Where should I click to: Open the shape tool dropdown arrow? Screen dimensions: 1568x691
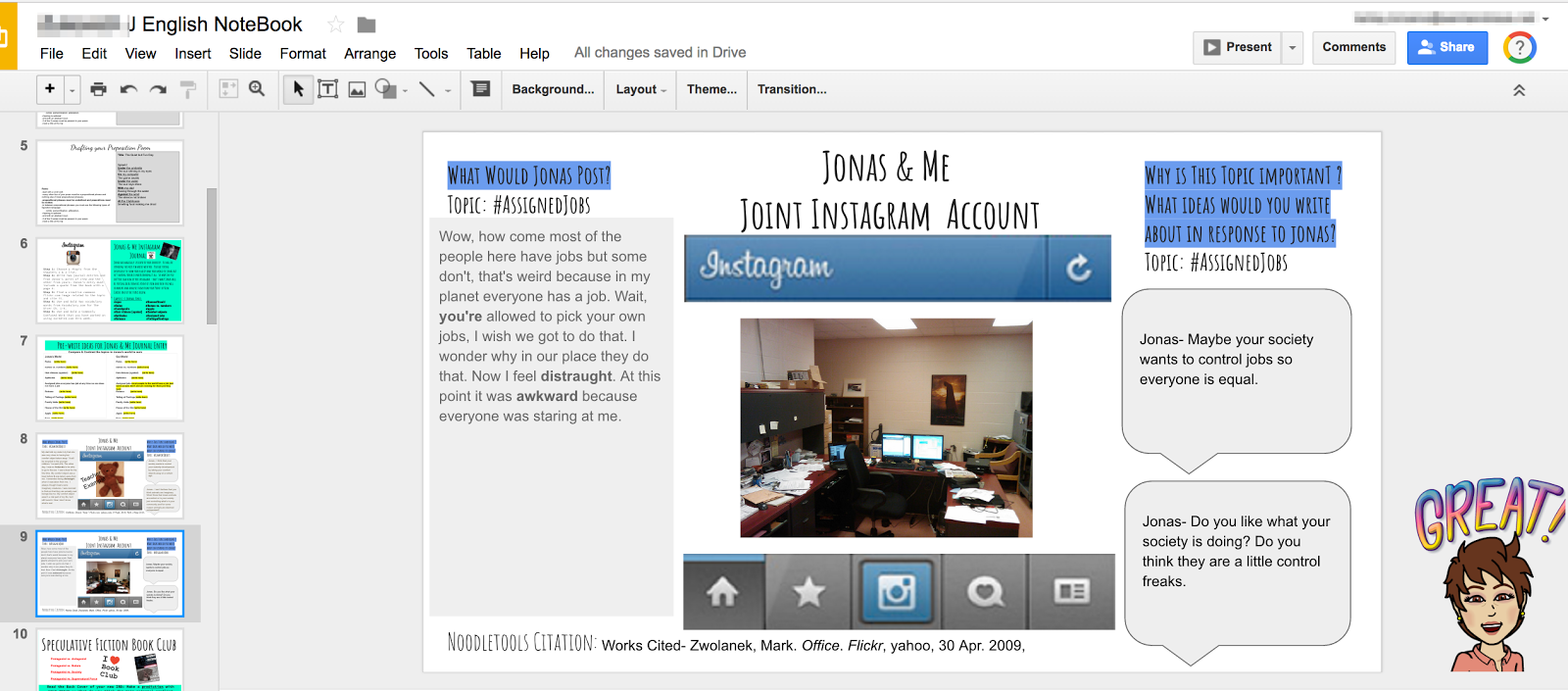coord(405,90)
